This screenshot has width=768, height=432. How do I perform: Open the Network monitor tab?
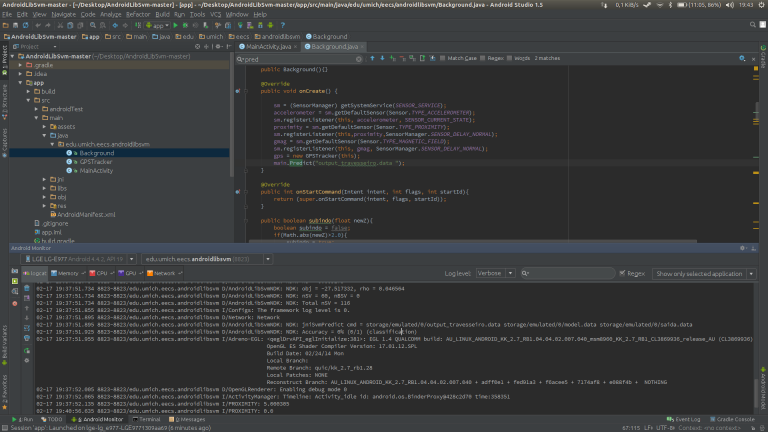(164, 272)
